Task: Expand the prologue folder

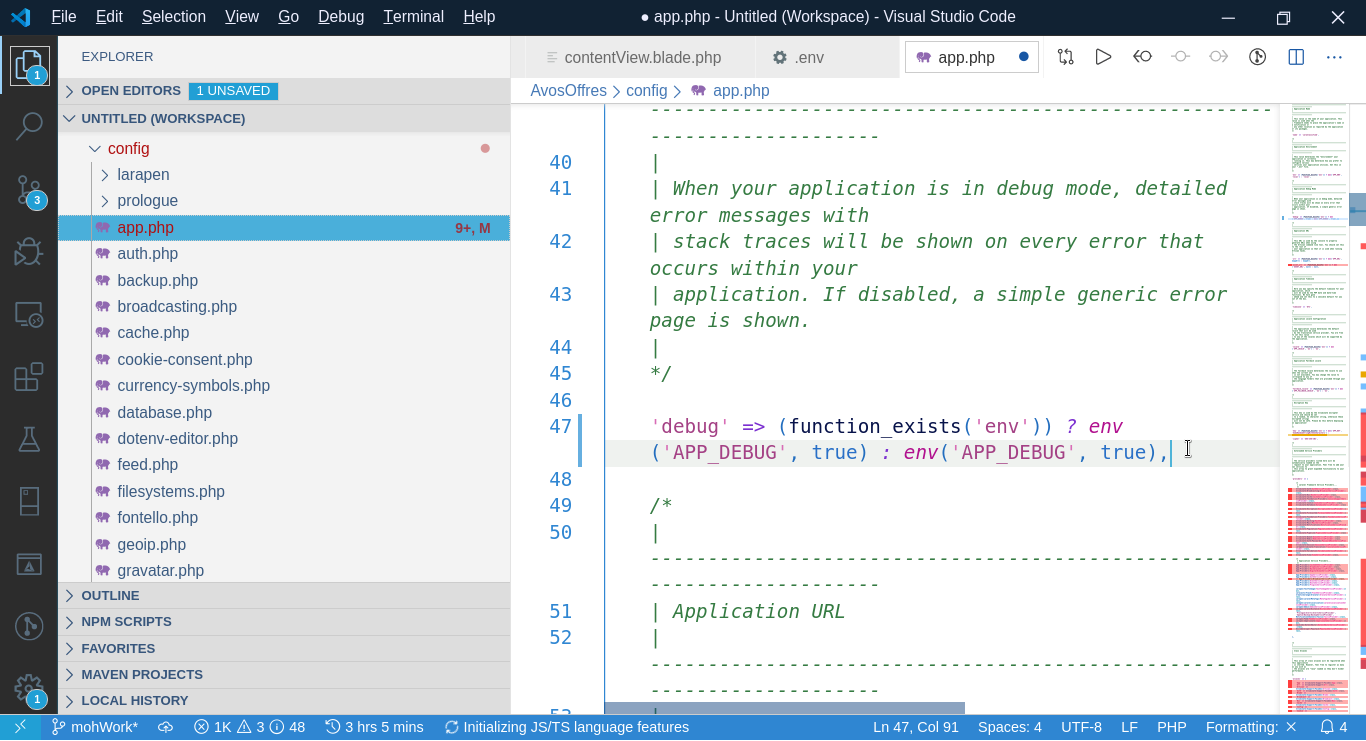Action: click(284, 201)
